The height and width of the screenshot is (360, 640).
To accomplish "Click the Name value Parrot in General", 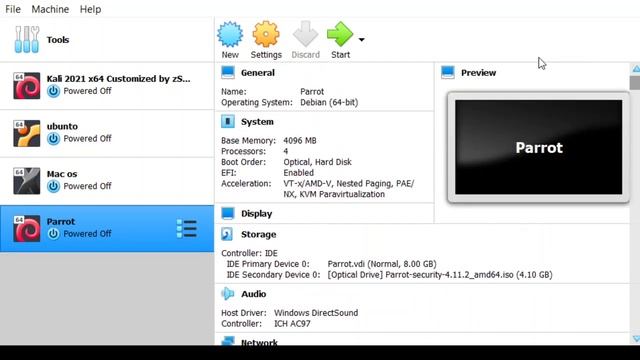I will point(312,92).
